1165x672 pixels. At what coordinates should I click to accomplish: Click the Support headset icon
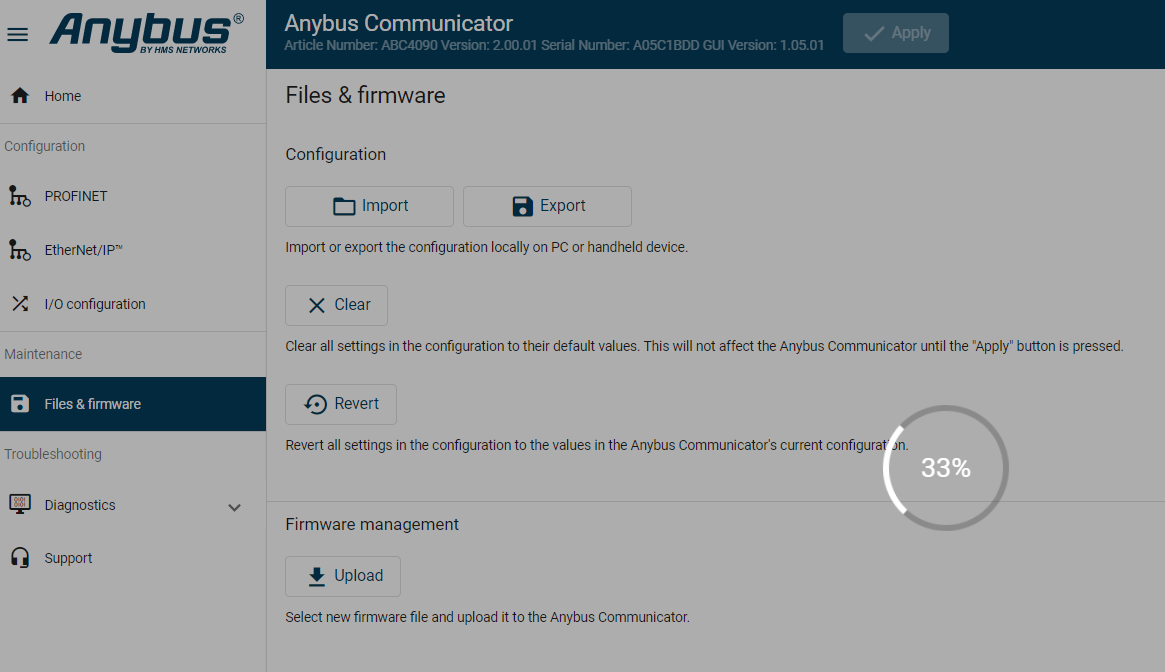click(x=20, y=558)
